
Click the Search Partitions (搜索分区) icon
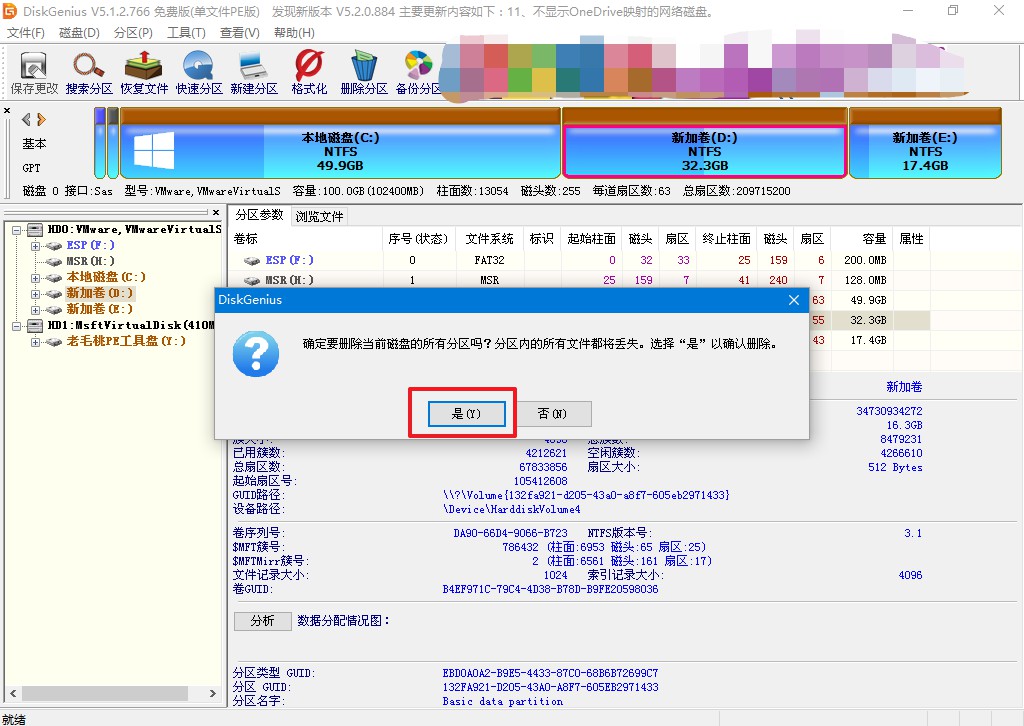(89, 73)
